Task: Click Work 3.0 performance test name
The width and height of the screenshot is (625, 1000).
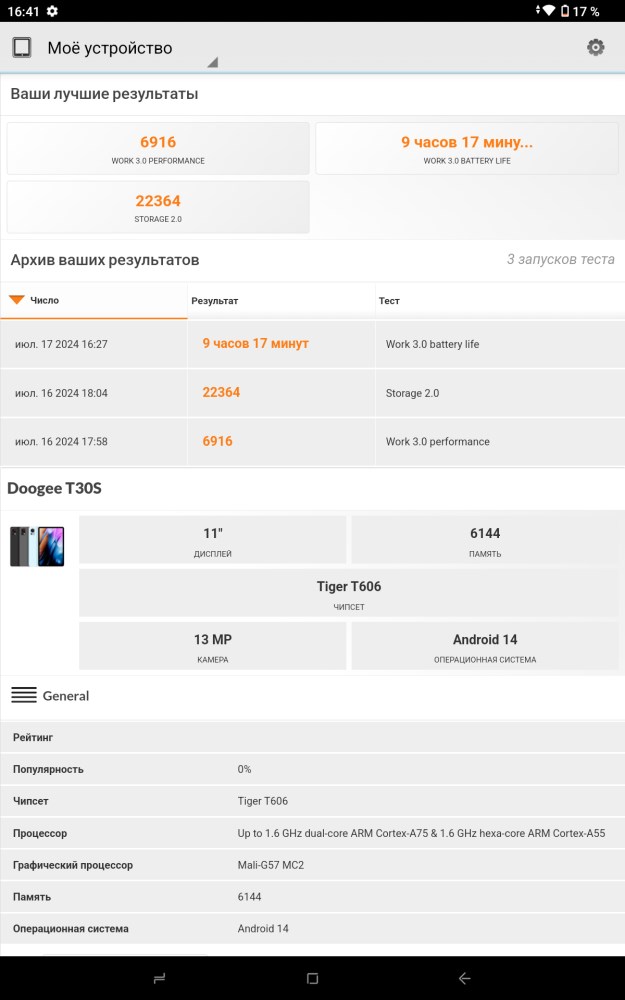Action: tap(438, 441)
